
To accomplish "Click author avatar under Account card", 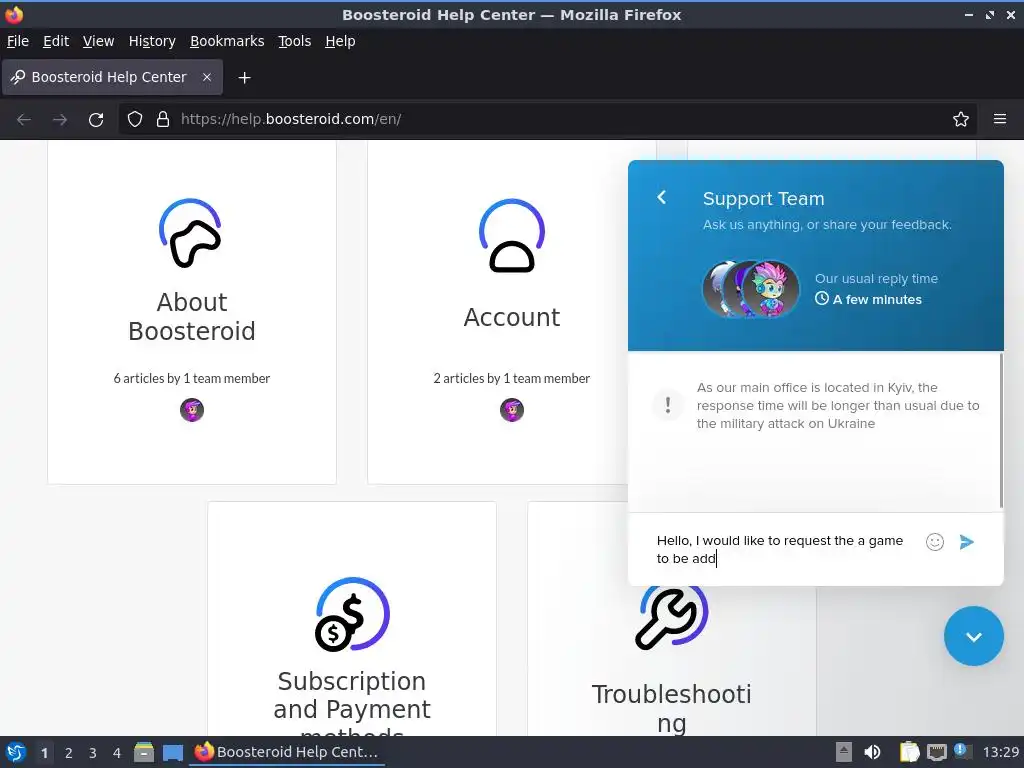I will click(x=512, y=409).
